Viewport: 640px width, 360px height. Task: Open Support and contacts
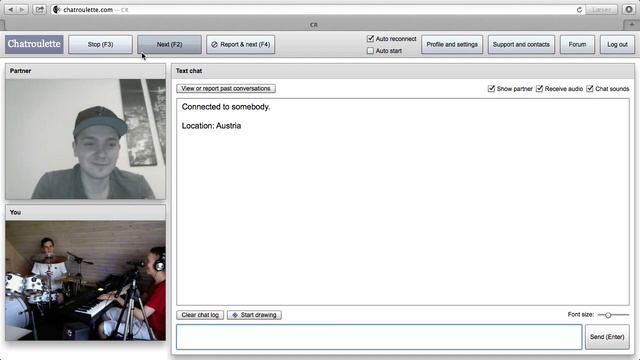point(521,44)
